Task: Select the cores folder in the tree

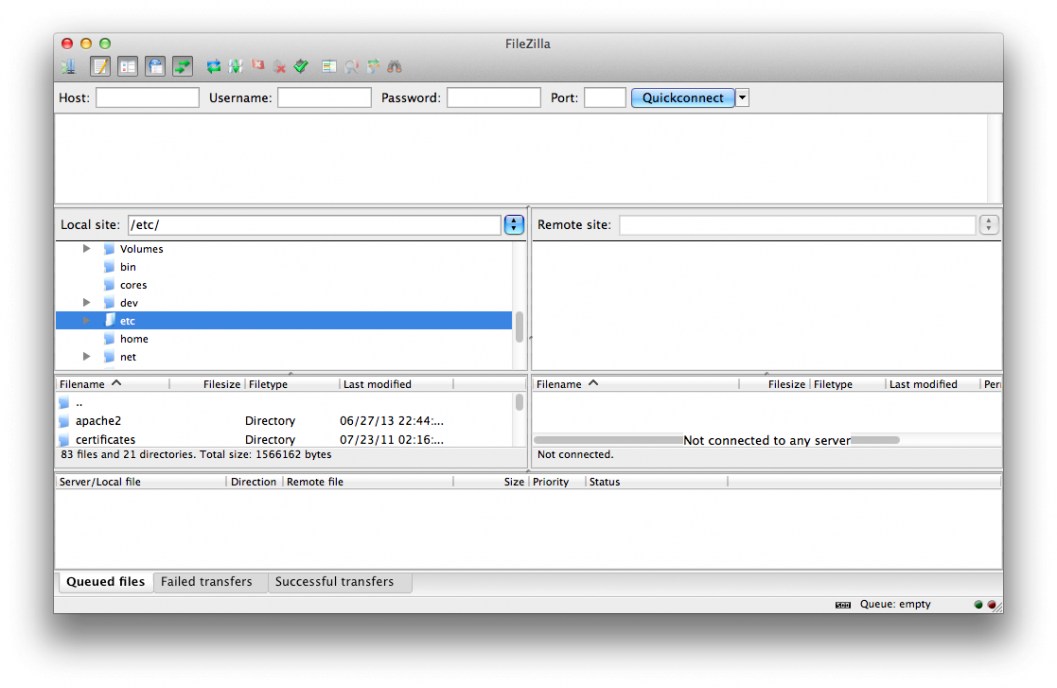Action: click(x=133, y=285)
